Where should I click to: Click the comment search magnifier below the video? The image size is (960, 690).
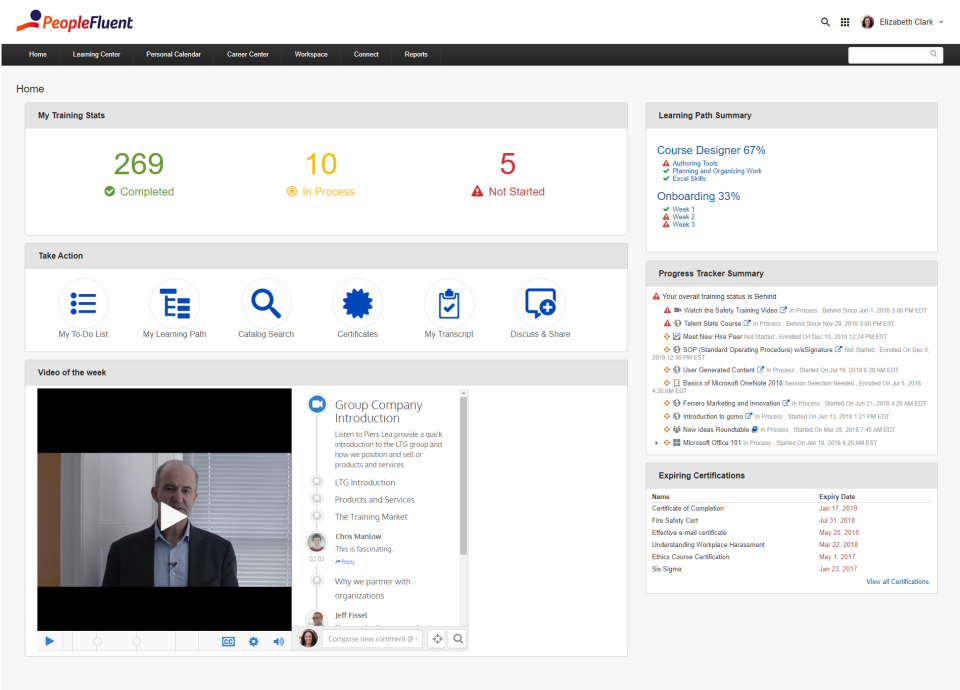click(459, 639)
